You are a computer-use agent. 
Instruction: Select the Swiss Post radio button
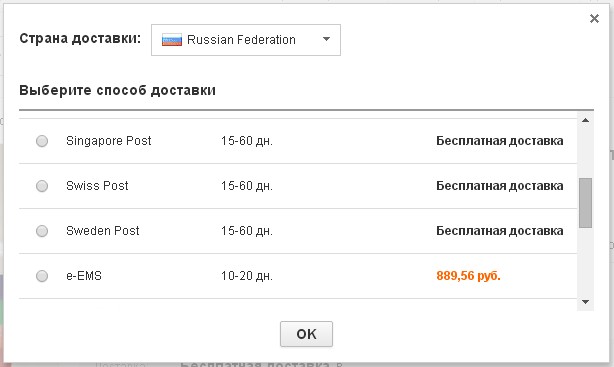[x=42, y=186]
